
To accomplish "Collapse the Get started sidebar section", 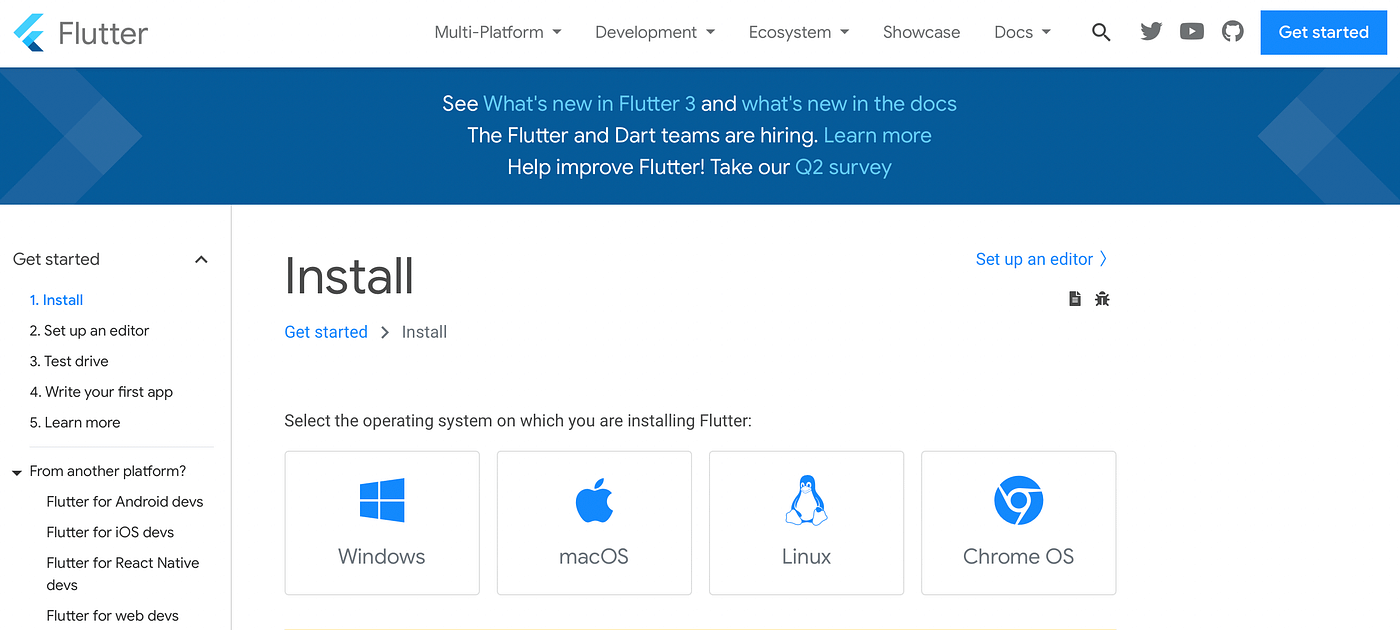I will tap(201, 259).
